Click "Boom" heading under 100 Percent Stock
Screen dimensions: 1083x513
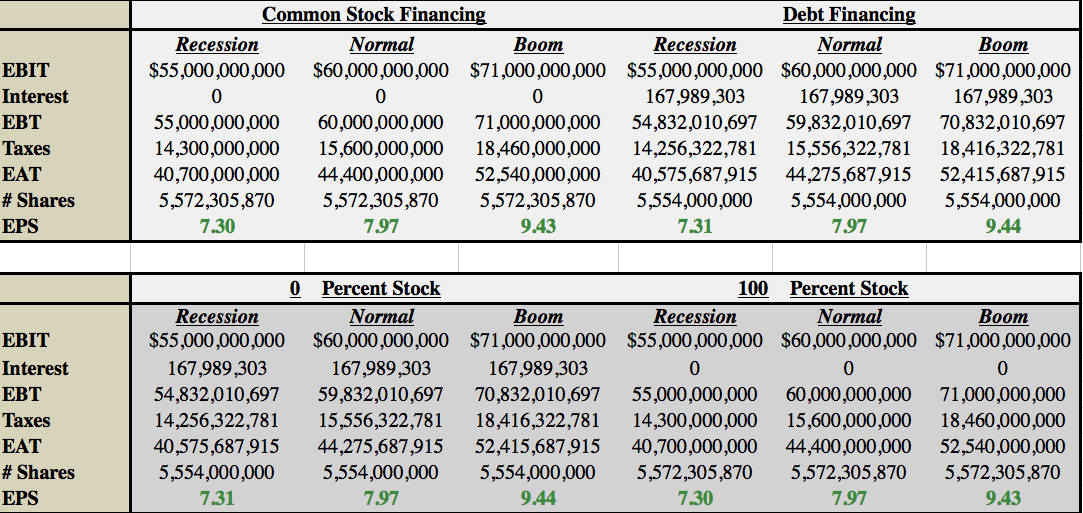(1003, 317)
